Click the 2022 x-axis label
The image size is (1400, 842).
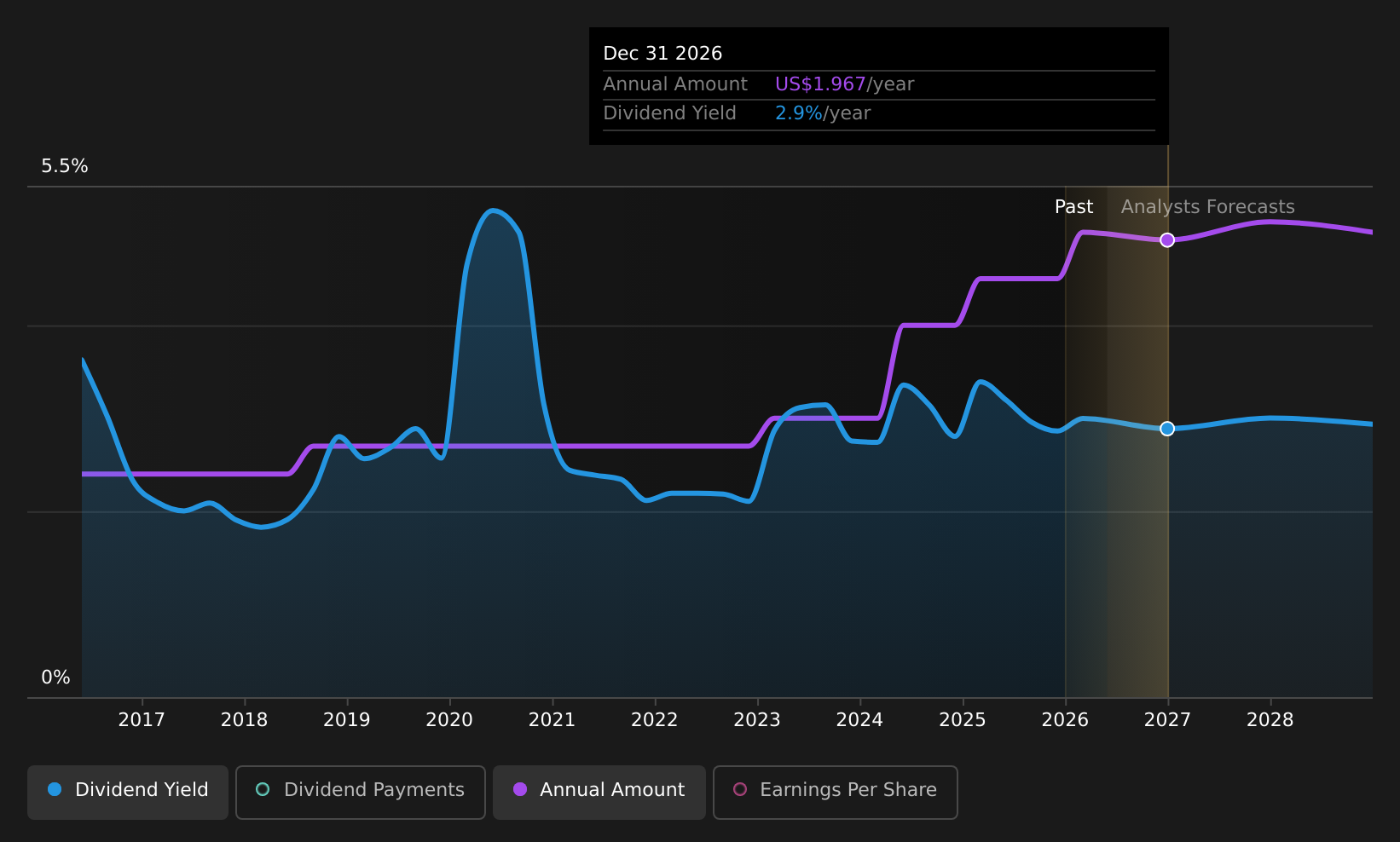pos(655,720)
